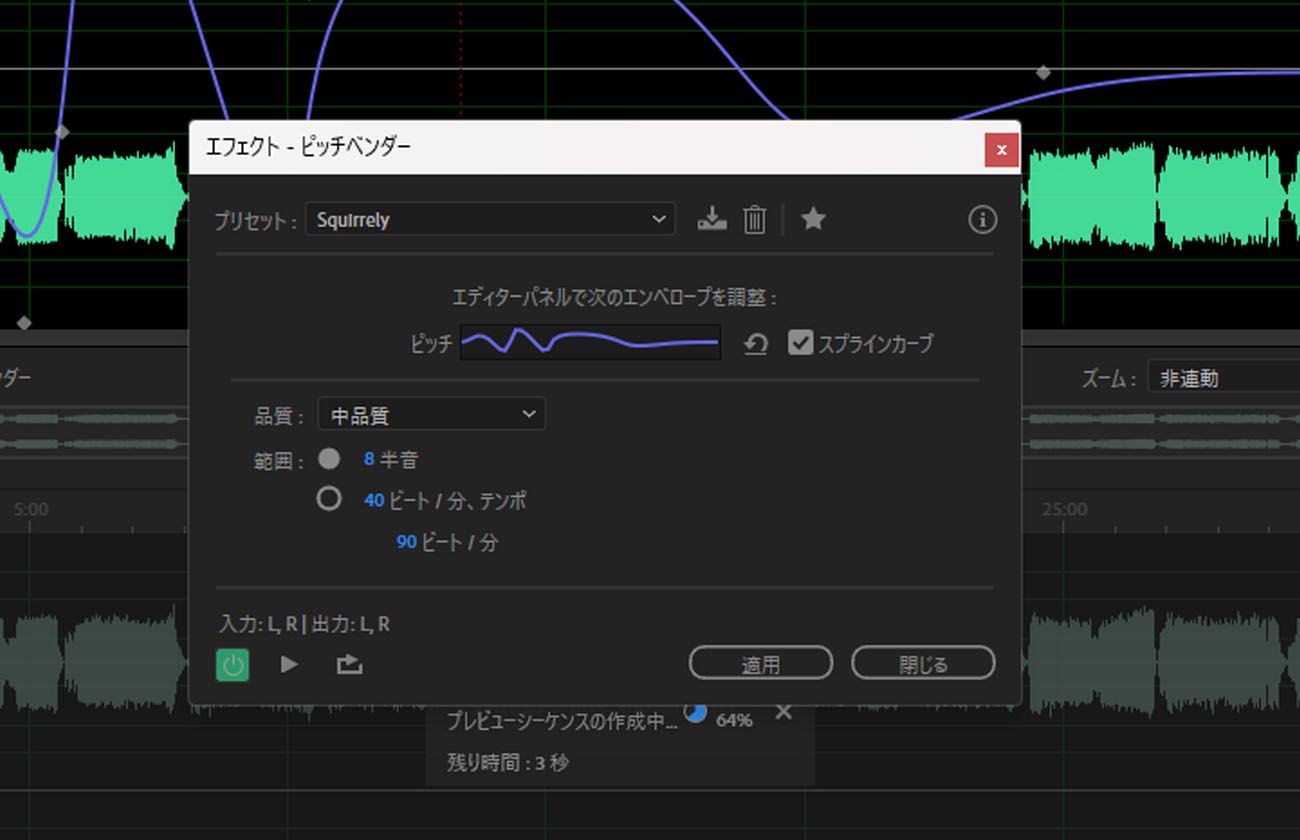This screenshot has height=840, width=1300.
Task: Click the 残り時間 : 3 秒 status text
Action: point(508,763)
